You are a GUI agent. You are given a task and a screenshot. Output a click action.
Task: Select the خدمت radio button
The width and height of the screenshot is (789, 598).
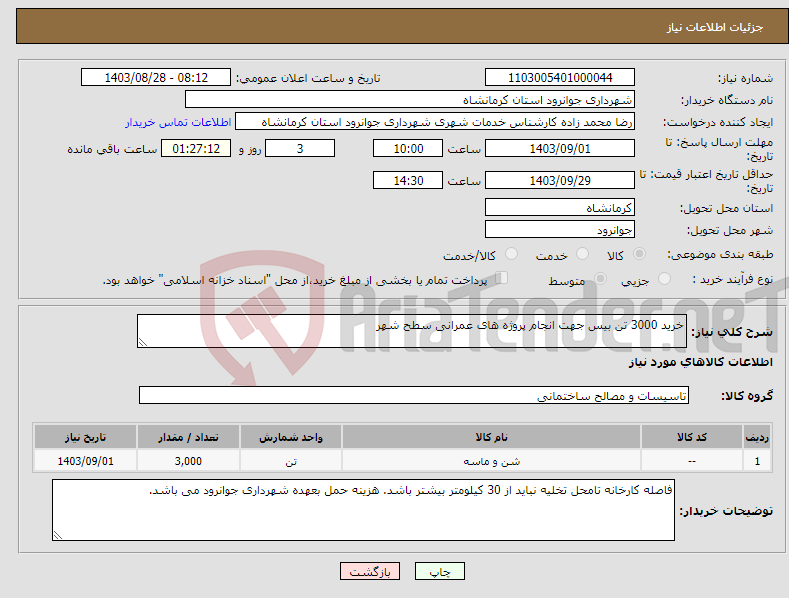[582, 254]
